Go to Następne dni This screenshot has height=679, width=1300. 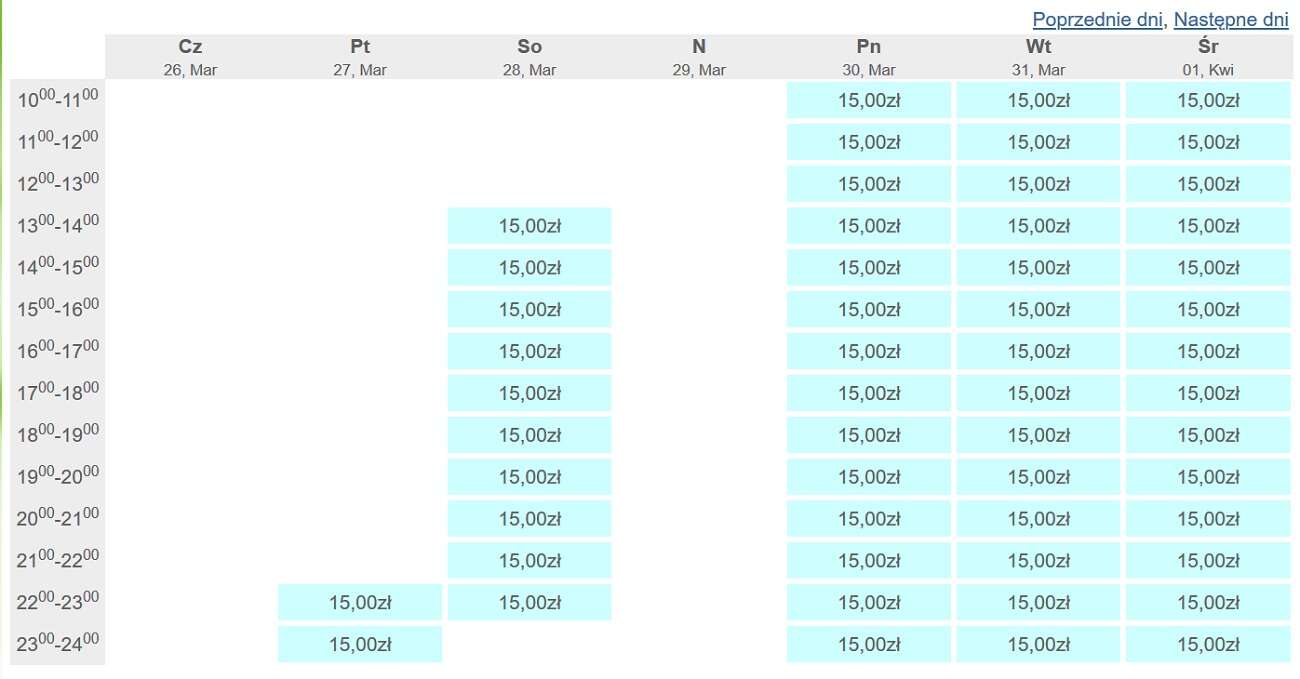click(1230, 20)
